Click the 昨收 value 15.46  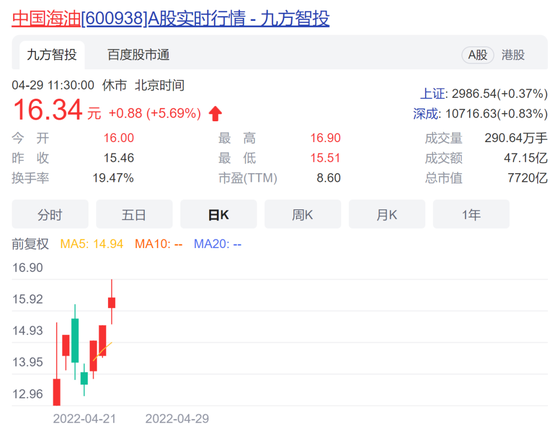click(119, 158)
